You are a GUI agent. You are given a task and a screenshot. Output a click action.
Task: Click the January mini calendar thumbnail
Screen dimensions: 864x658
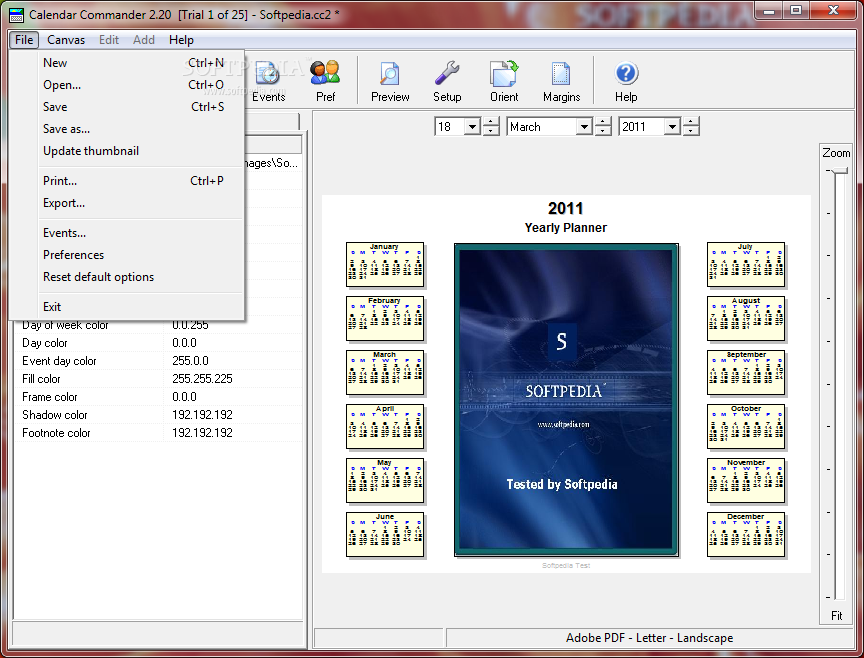[x=385, y=265]
